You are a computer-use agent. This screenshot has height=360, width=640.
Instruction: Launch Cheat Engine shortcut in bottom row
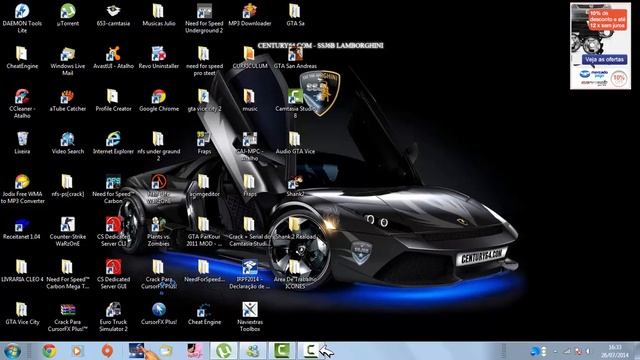tap(204, 313)
